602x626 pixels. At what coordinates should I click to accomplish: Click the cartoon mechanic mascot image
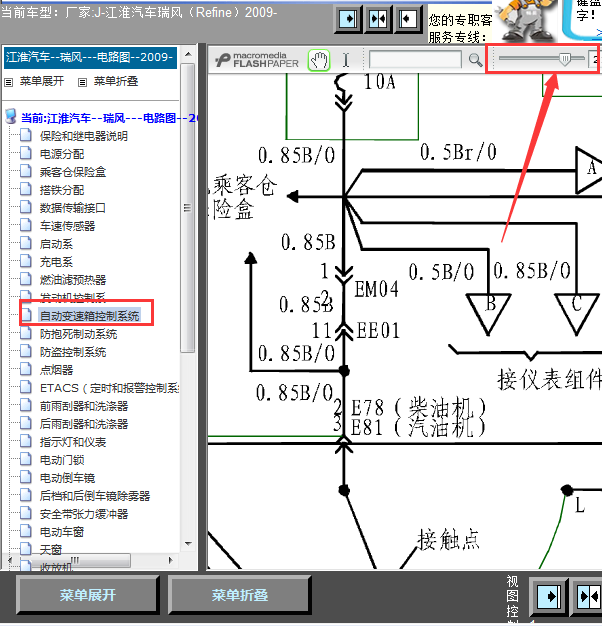pyautogui.click(x=525, y=20)
